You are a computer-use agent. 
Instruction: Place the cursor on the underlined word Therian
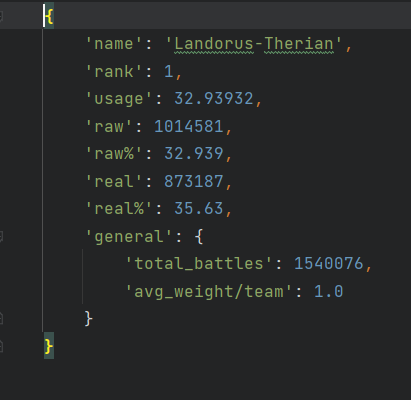pos(299,44)
